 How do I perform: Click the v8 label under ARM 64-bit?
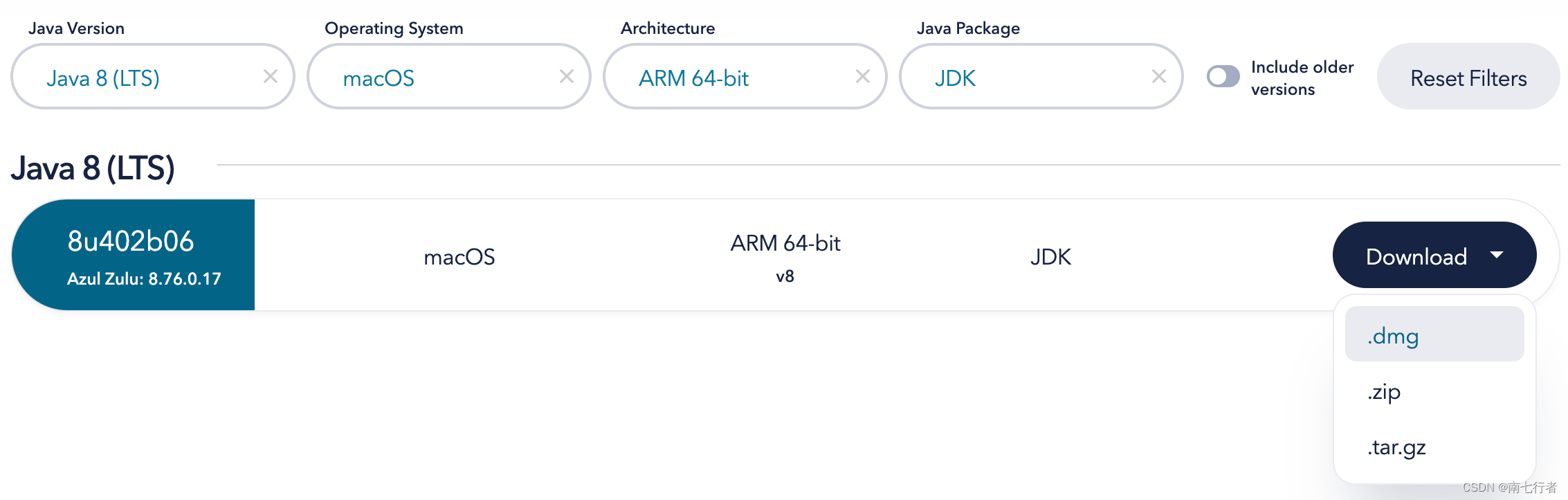(785, 276)
